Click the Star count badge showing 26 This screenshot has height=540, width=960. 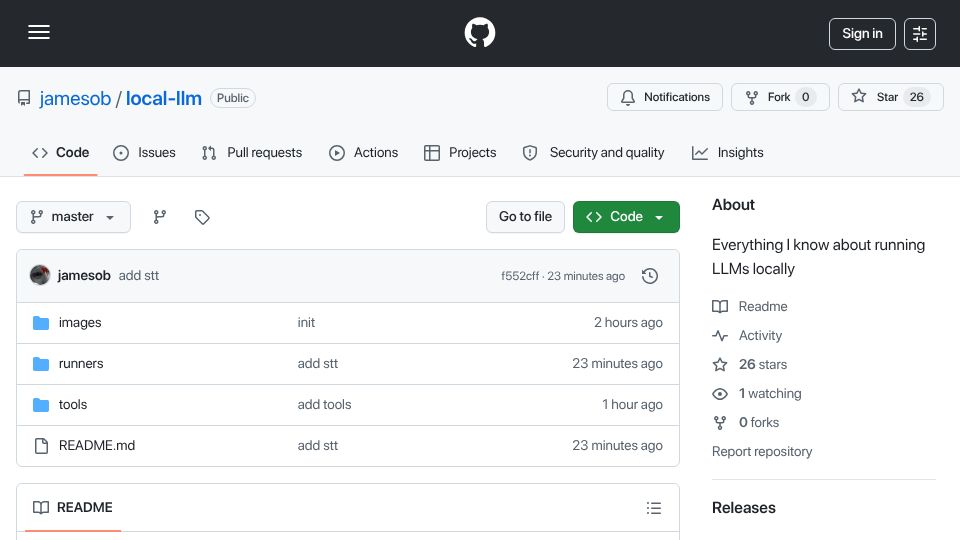pos(917,97)
